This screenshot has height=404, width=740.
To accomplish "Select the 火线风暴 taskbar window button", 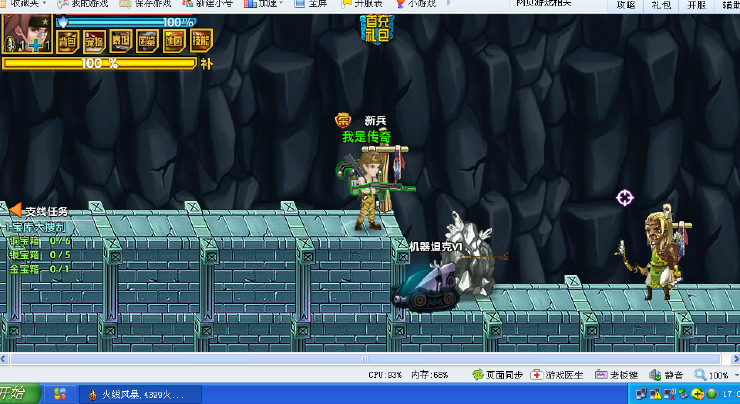I will pos(140,394).
